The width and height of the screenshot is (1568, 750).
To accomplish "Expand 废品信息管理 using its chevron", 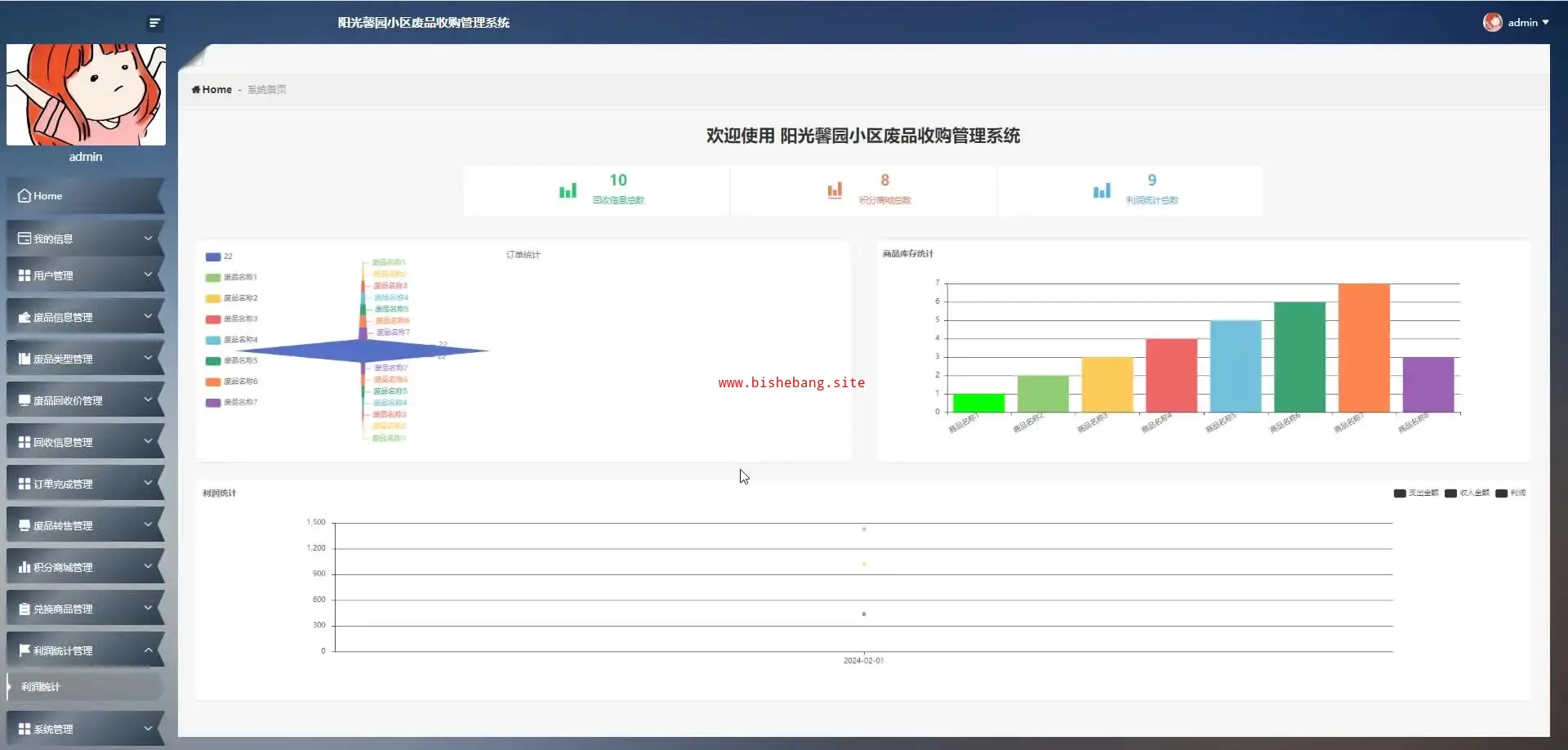I will coord(148,317).
